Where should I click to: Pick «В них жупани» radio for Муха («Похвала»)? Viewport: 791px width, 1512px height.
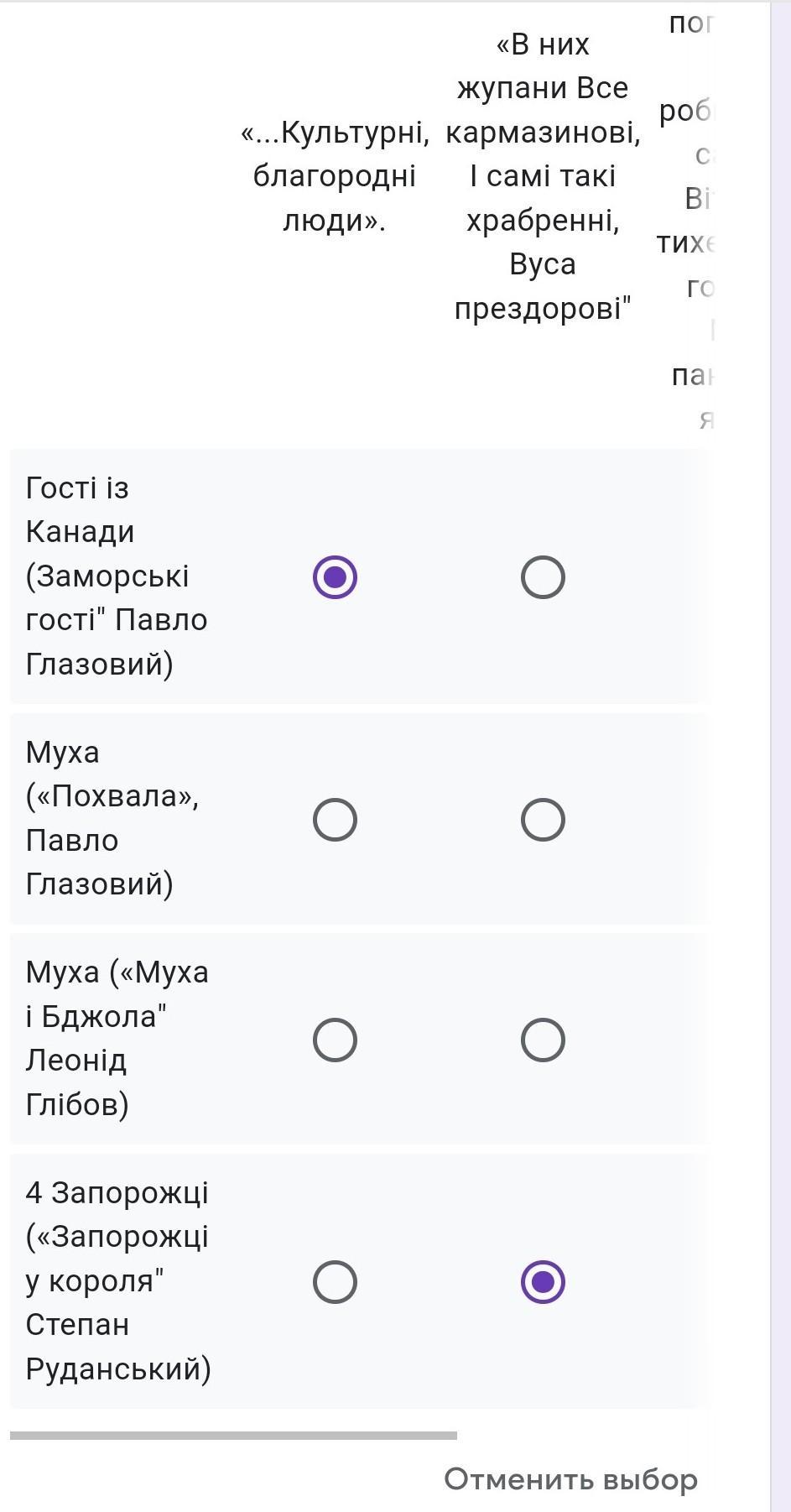(x=543, y=820)
